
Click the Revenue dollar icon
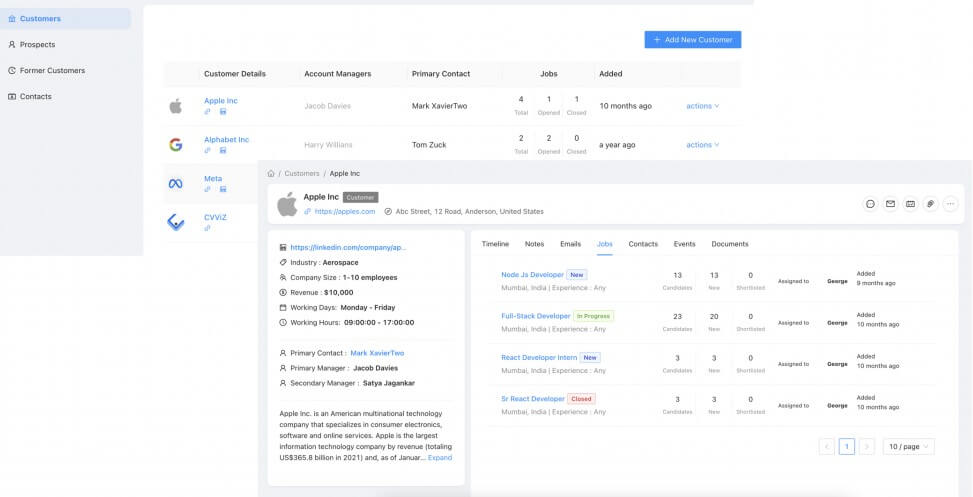click(284, 292)
